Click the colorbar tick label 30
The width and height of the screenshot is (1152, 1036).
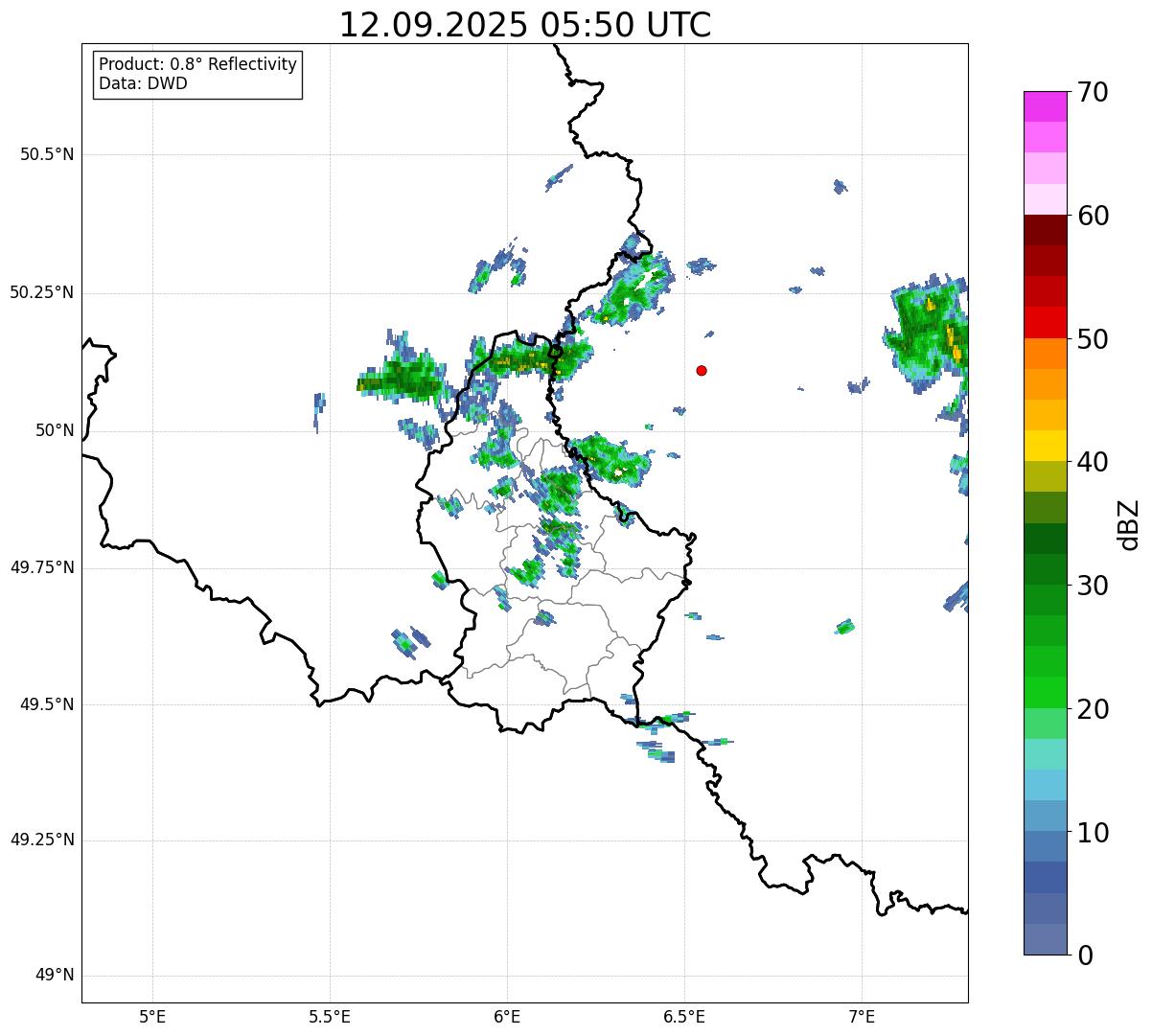[1093, 586]
